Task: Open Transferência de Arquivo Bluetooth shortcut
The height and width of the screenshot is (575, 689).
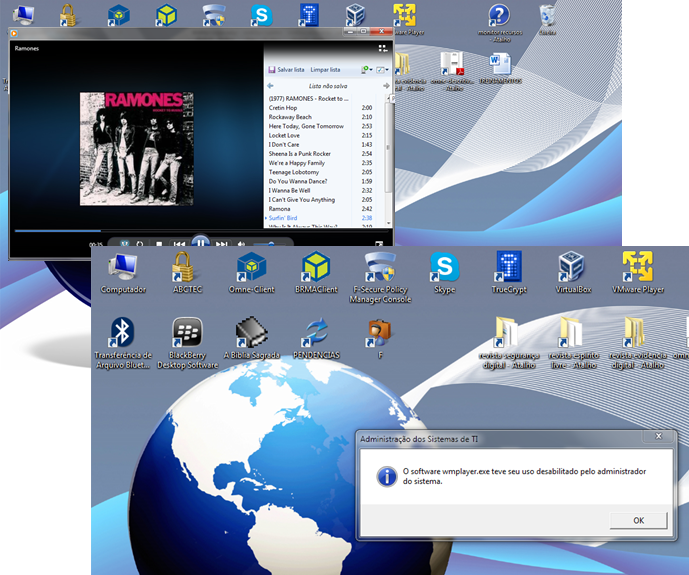Action: (123, 343)
